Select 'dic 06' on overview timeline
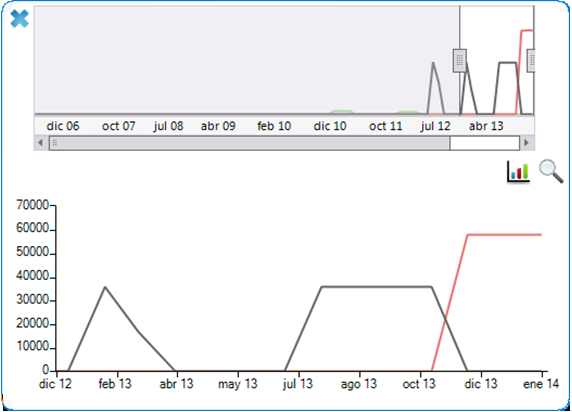The width and height of the screenshot is (572, 412). pyautogui.click(x=62, y=126)
